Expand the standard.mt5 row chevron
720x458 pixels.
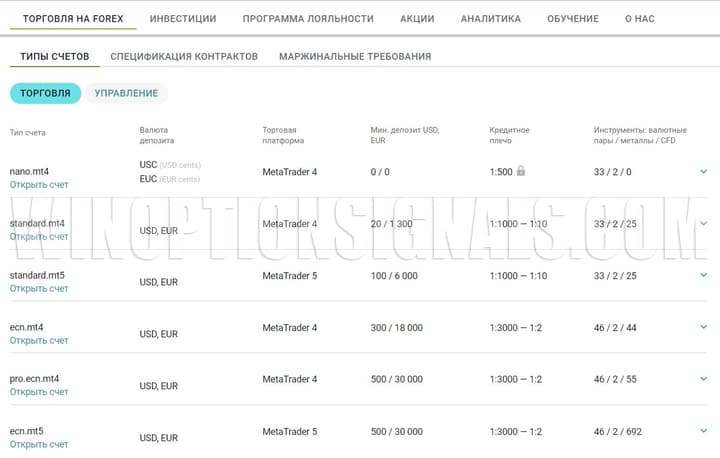(704, 275)
